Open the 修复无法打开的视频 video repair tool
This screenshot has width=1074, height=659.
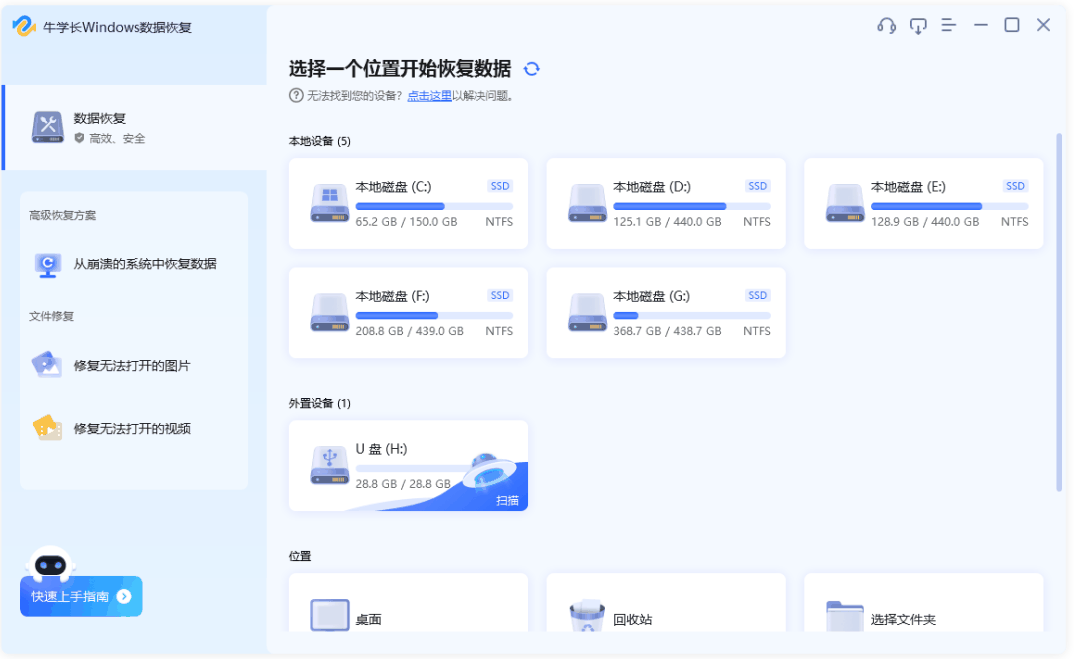pyautogui.click(x=133, y=428)
